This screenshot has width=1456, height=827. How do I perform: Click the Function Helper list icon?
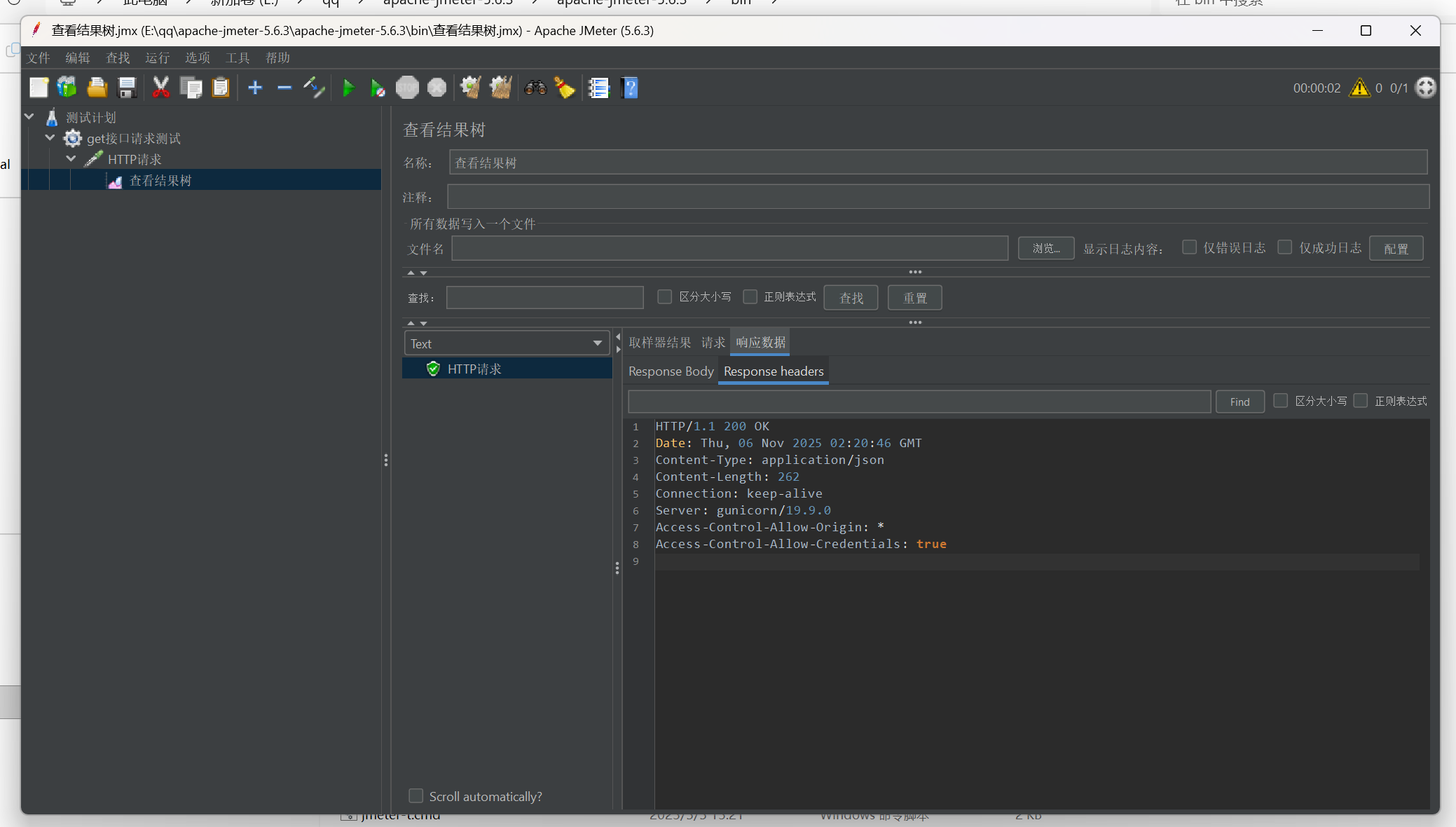[598, 88]
